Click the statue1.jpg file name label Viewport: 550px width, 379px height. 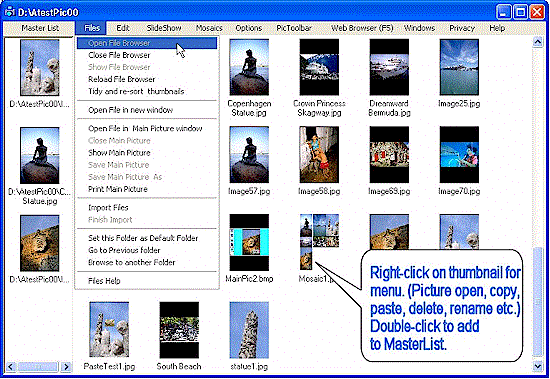(249, 367)
